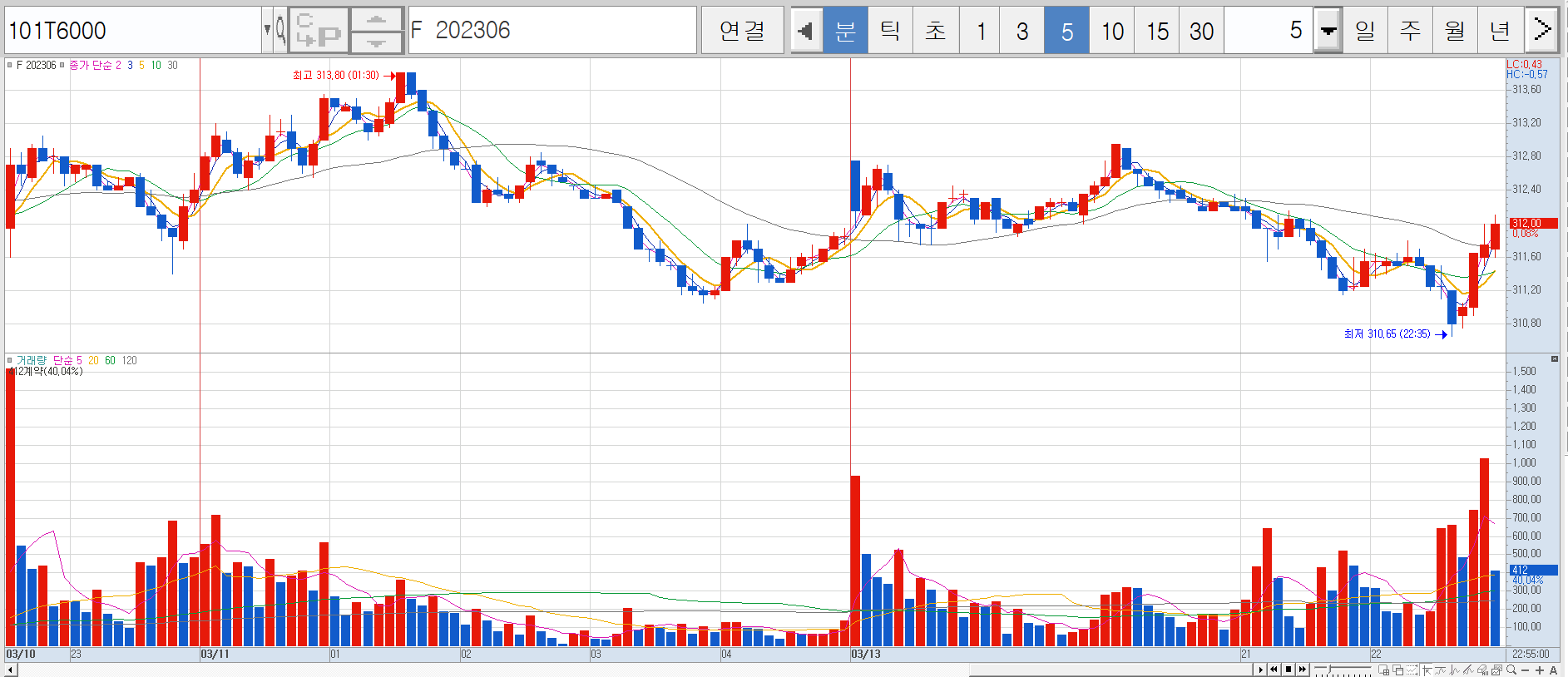
Task: Select the 15 minute interval button
Action: pyautogui.click(x=1157, y=31)
